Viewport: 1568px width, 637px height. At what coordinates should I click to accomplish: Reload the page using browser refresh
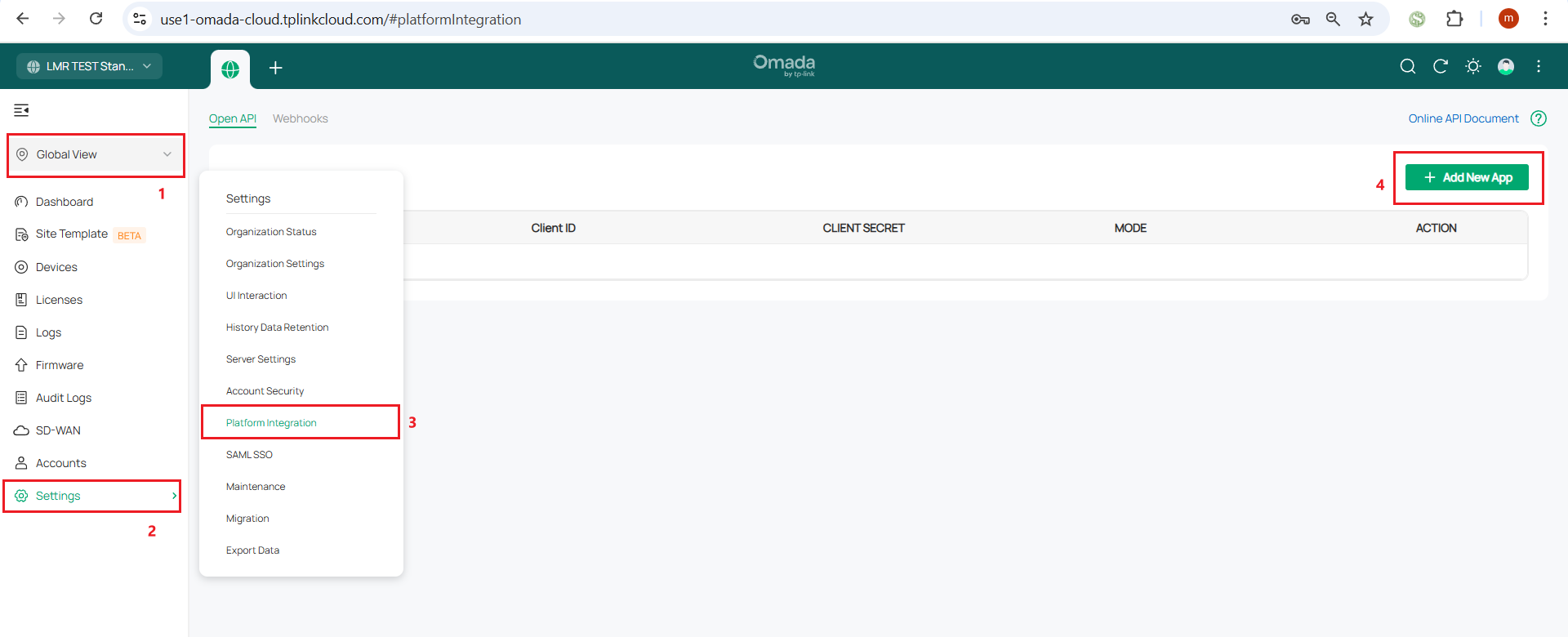96,19
